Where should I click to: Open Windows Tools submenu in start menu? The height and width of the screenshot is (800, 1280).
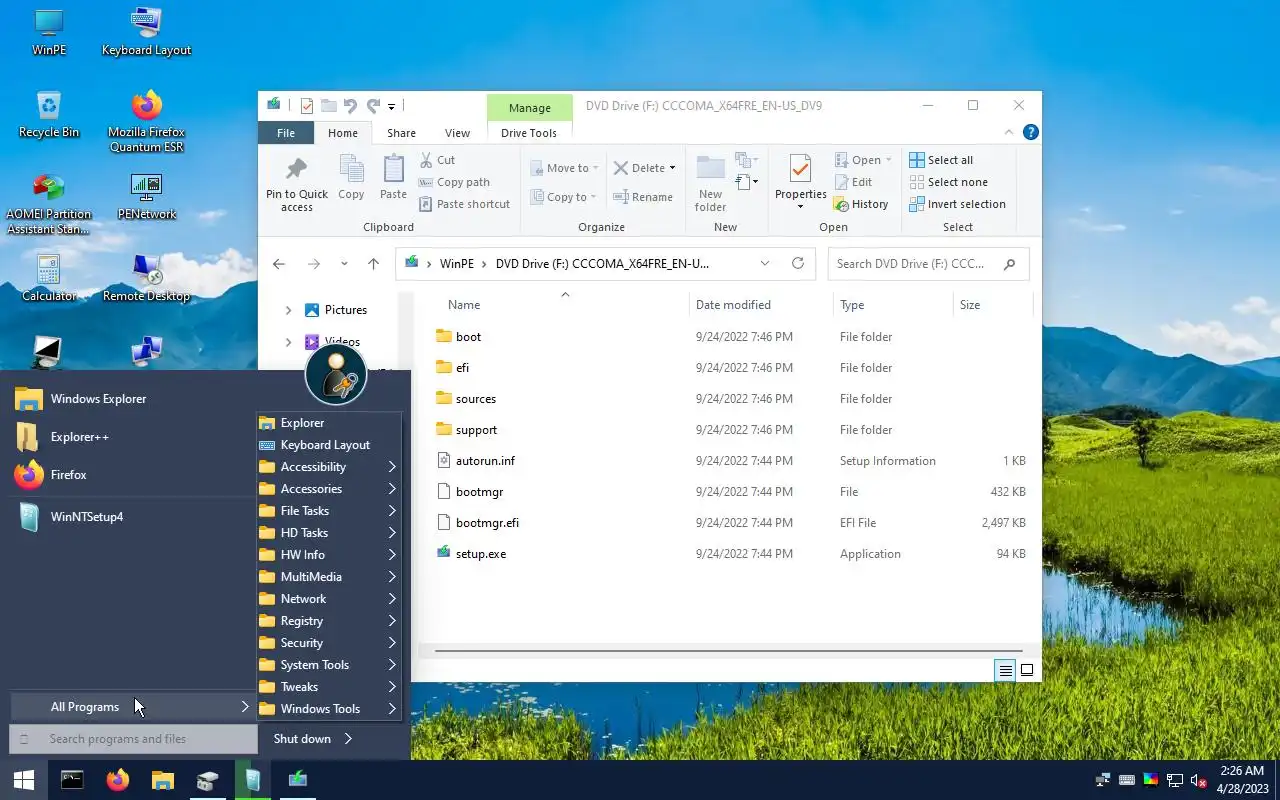pos(329,709)
